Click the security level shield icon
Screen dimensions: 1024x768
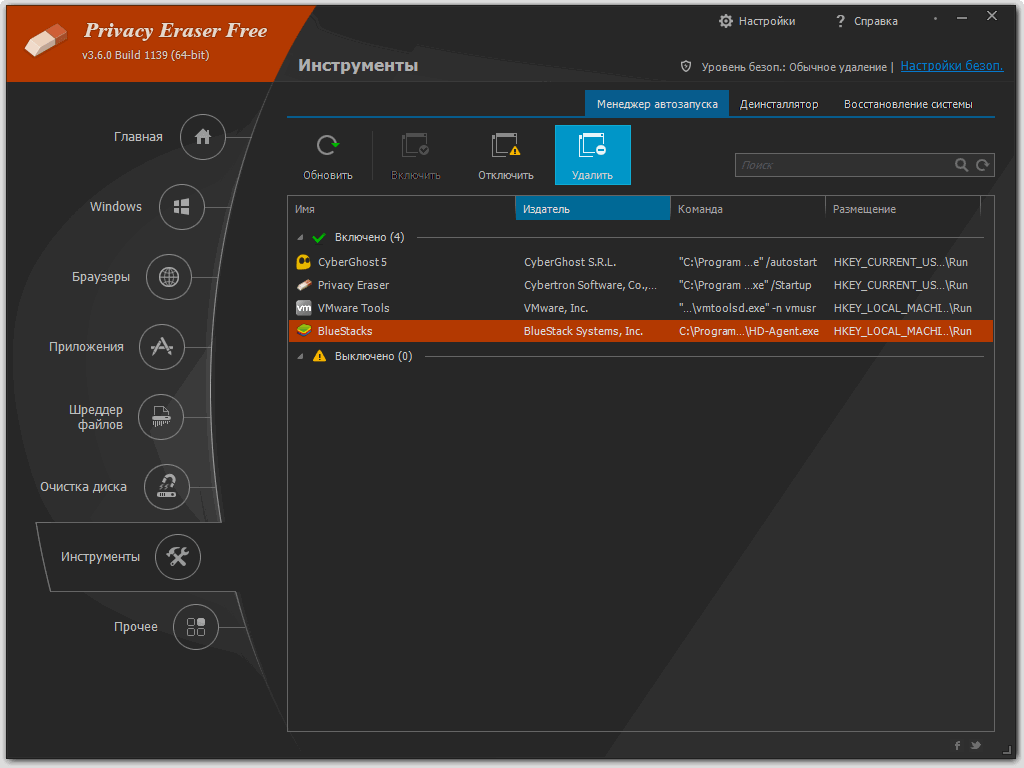[x=686, y=66]
